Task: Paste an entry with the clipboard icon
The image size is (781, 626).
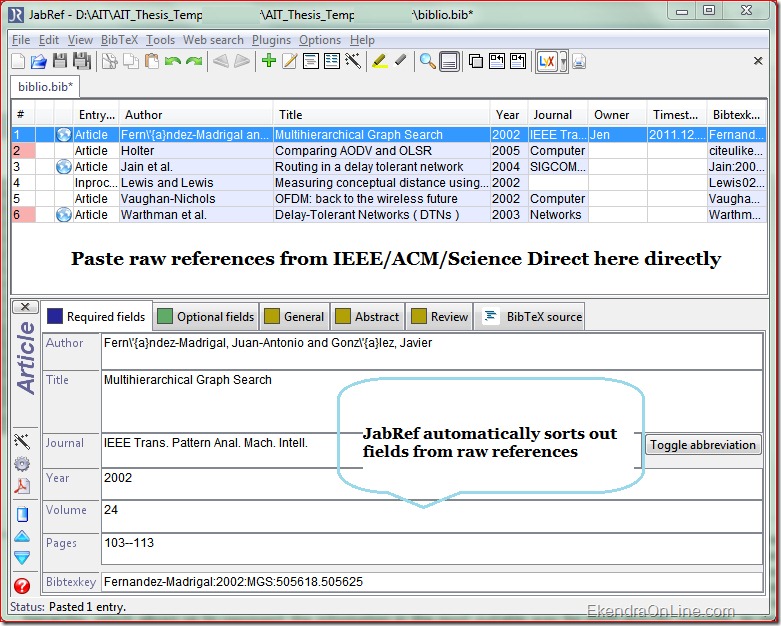Action: tap(152, 61)
